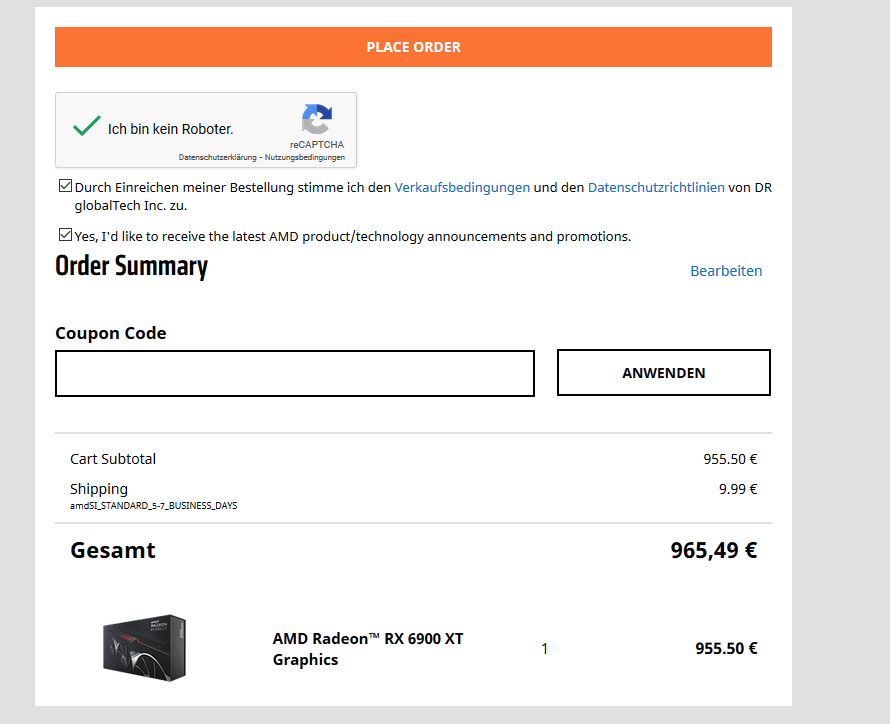Open the Verkaufsbedingungen link
The image size is (890, 724).
[462, 187]
